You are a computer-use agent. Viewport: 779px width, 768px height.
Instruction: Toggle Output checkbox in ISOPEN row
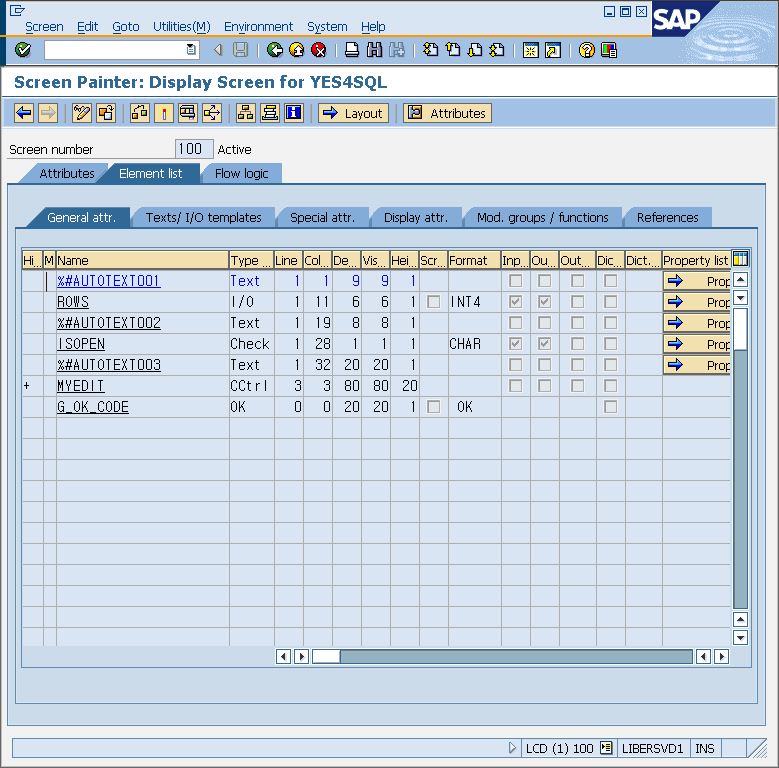[x=545, y=344]
